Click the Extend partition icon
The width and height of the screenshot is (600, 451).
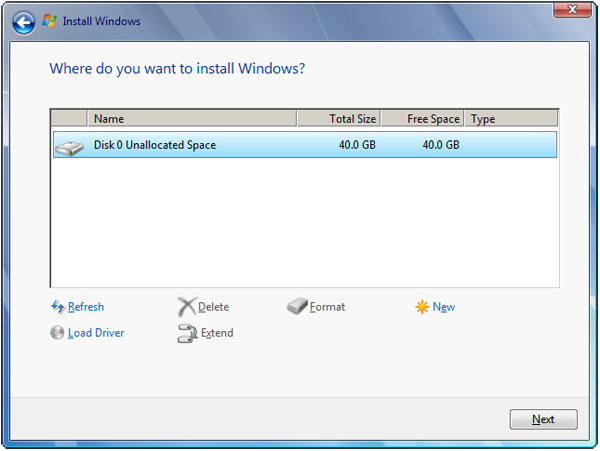(187, 333)
